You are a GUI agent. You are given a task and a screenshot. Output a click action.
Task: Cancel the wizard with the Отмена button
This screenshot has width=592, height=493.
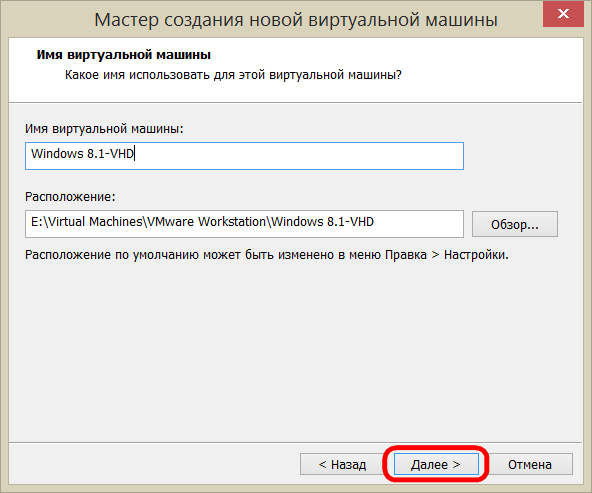[530, 464]
